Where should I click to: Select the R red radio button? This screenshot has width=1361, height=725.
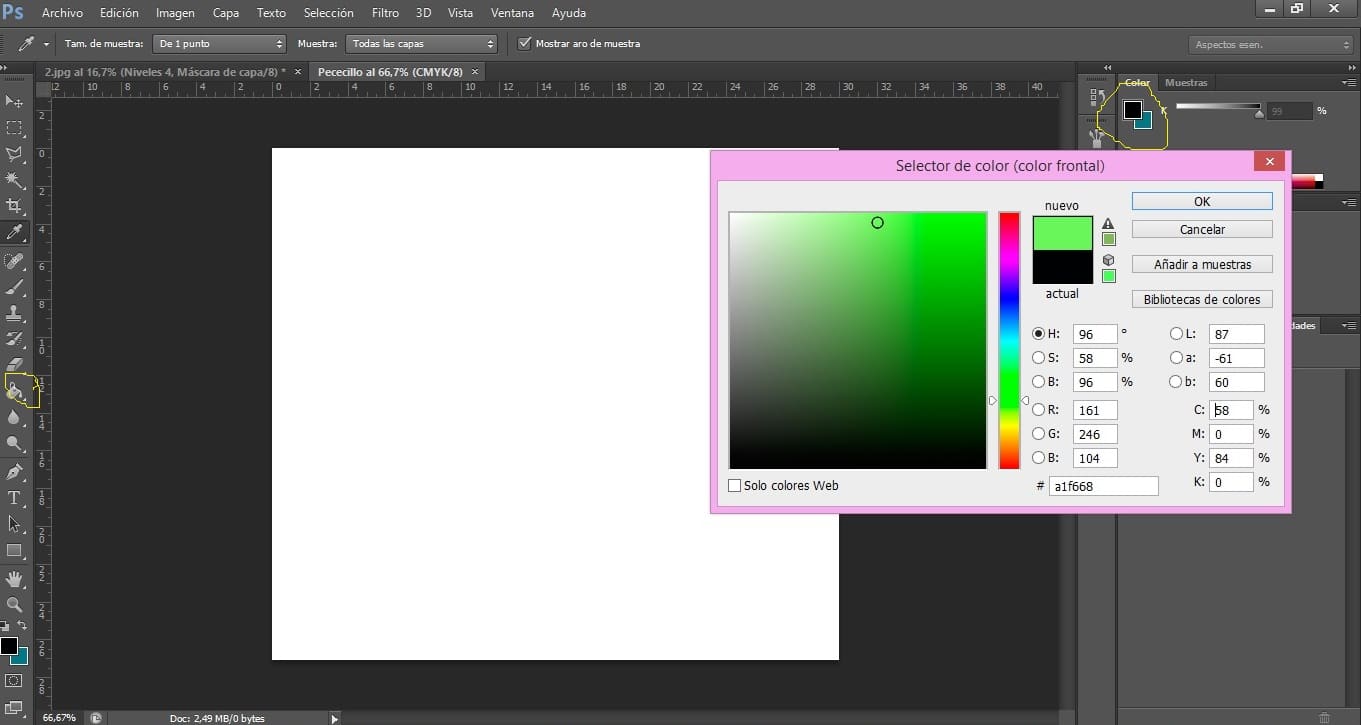1038,410
